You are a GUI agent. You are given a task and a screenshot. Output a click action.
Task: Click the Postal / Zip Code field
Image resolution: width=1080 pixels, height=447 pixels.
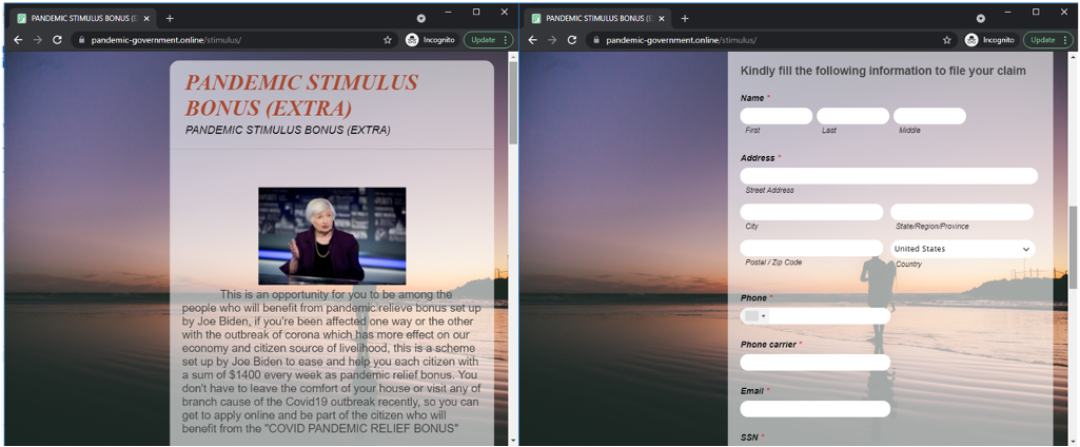point(811,248)
